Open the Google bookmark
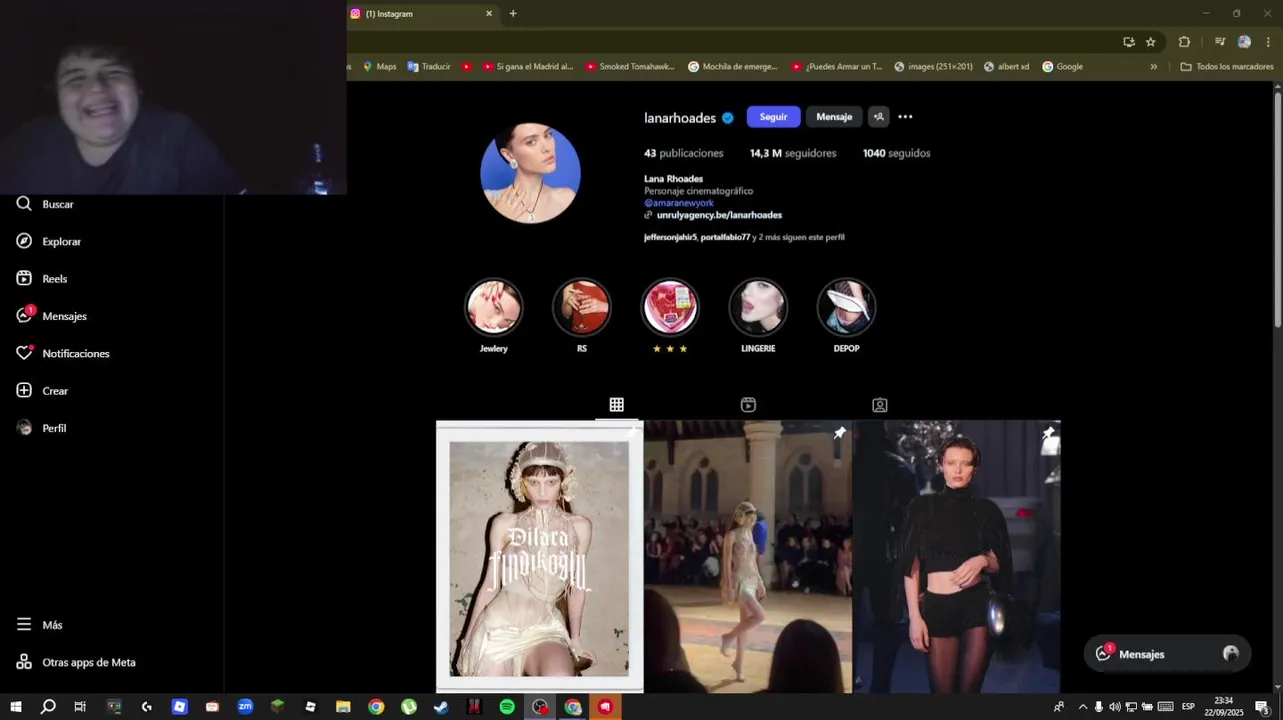Image resolution: width=1283 pixels, height=720 pixels. pos(1062,67)
